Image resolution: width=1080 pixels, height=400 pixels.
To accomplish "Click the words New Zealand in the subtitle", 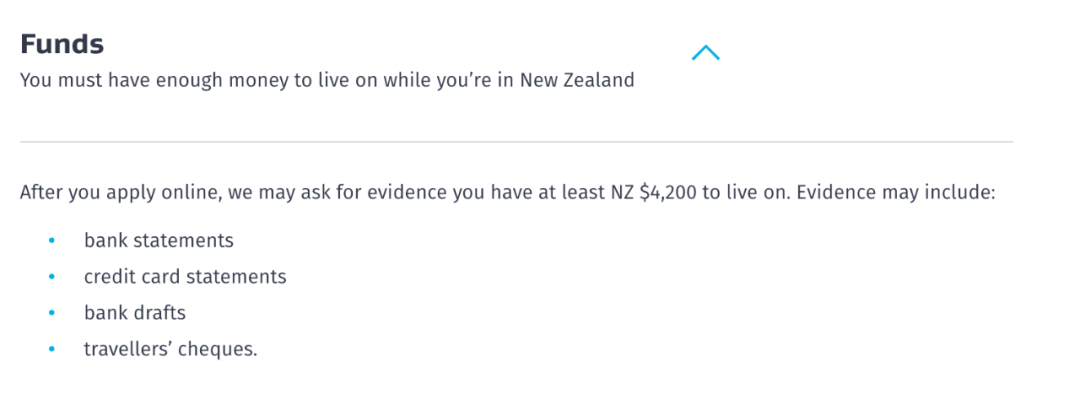I will click(x=577, y=81).
